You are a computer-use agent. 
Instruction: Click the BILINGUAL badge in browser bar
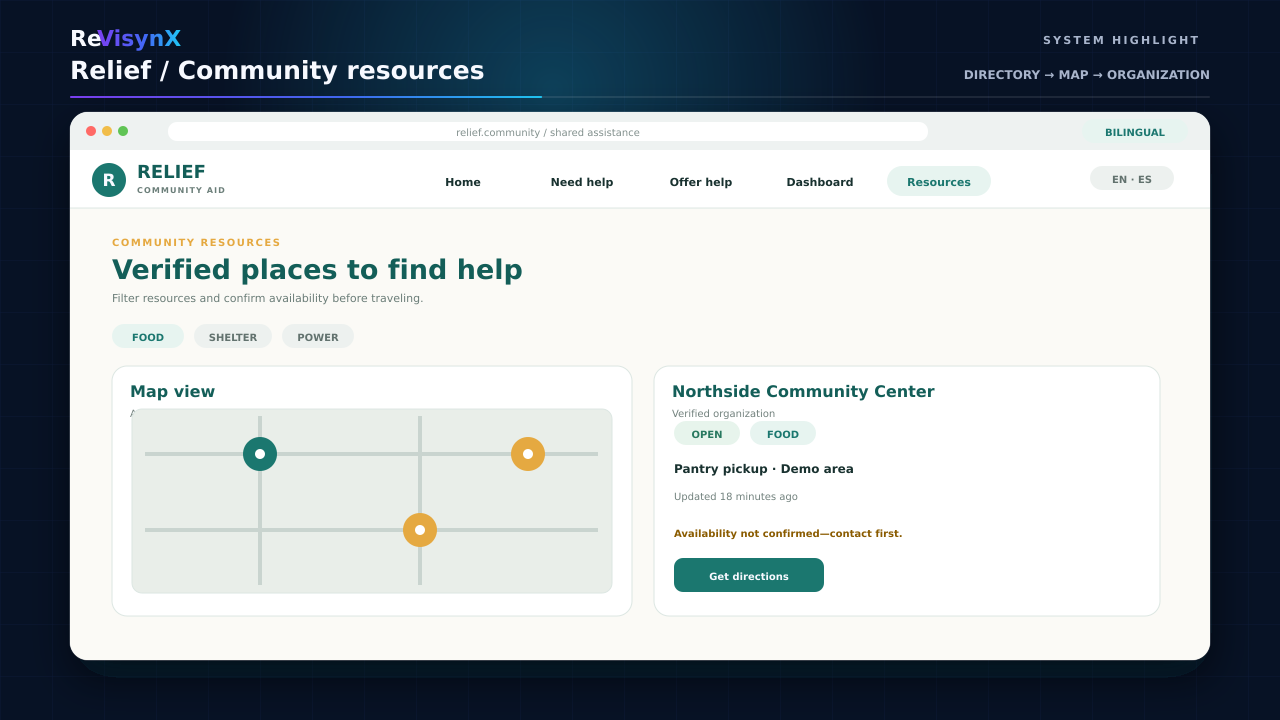point(1135,132)
